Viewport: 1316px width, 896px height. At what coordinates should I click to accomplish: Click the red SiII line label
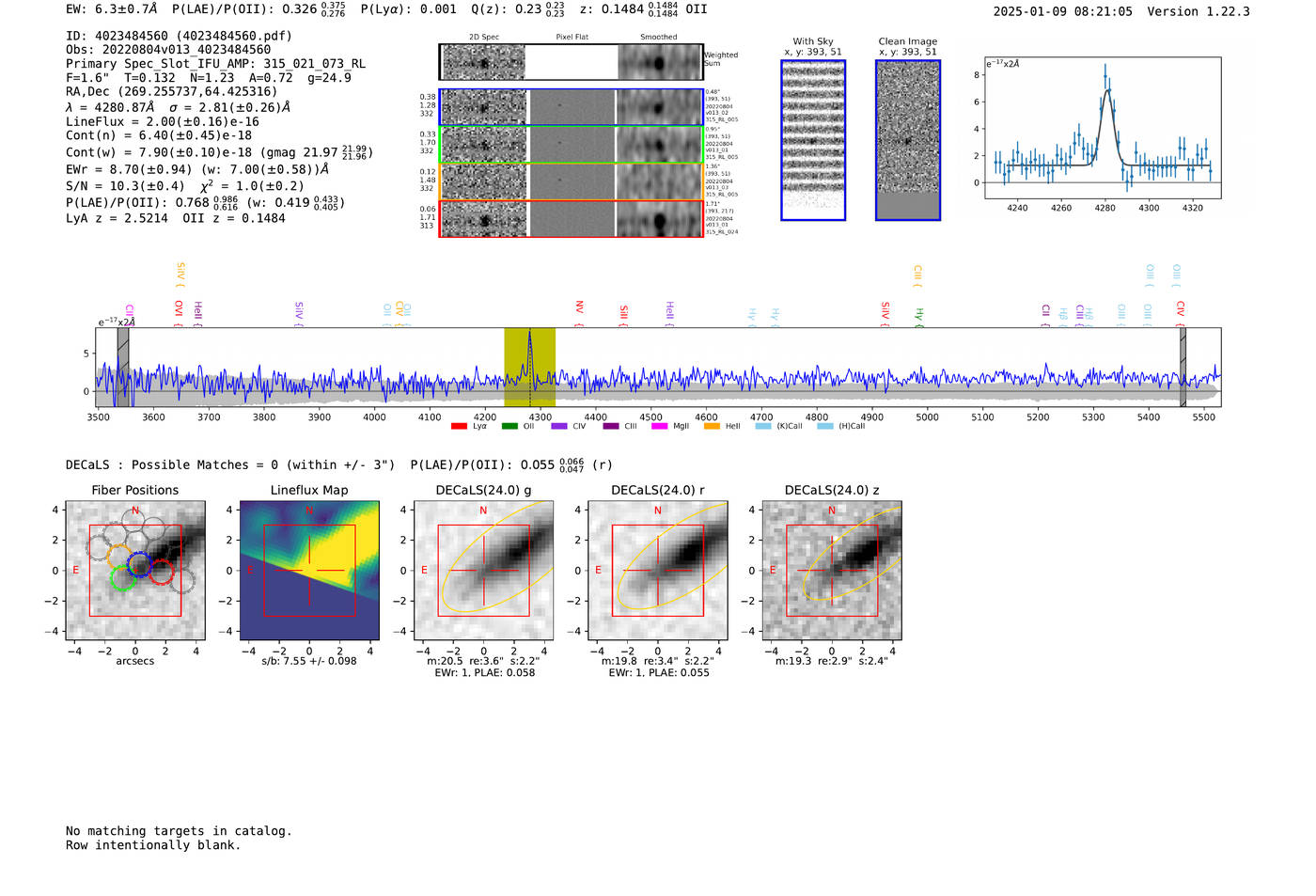623,315
